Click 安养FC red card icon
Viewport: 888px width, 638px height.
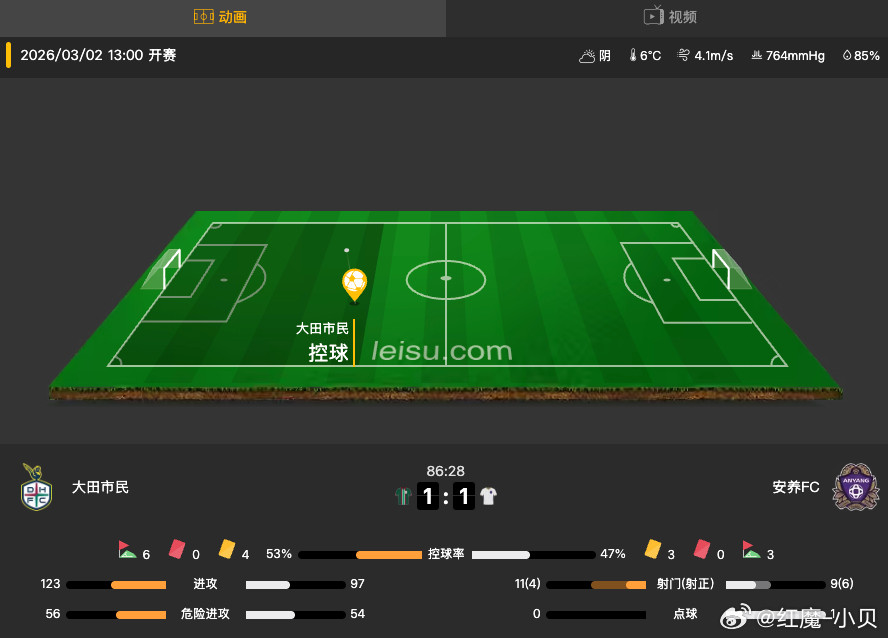pyautogui.click(x=702, y=549)
